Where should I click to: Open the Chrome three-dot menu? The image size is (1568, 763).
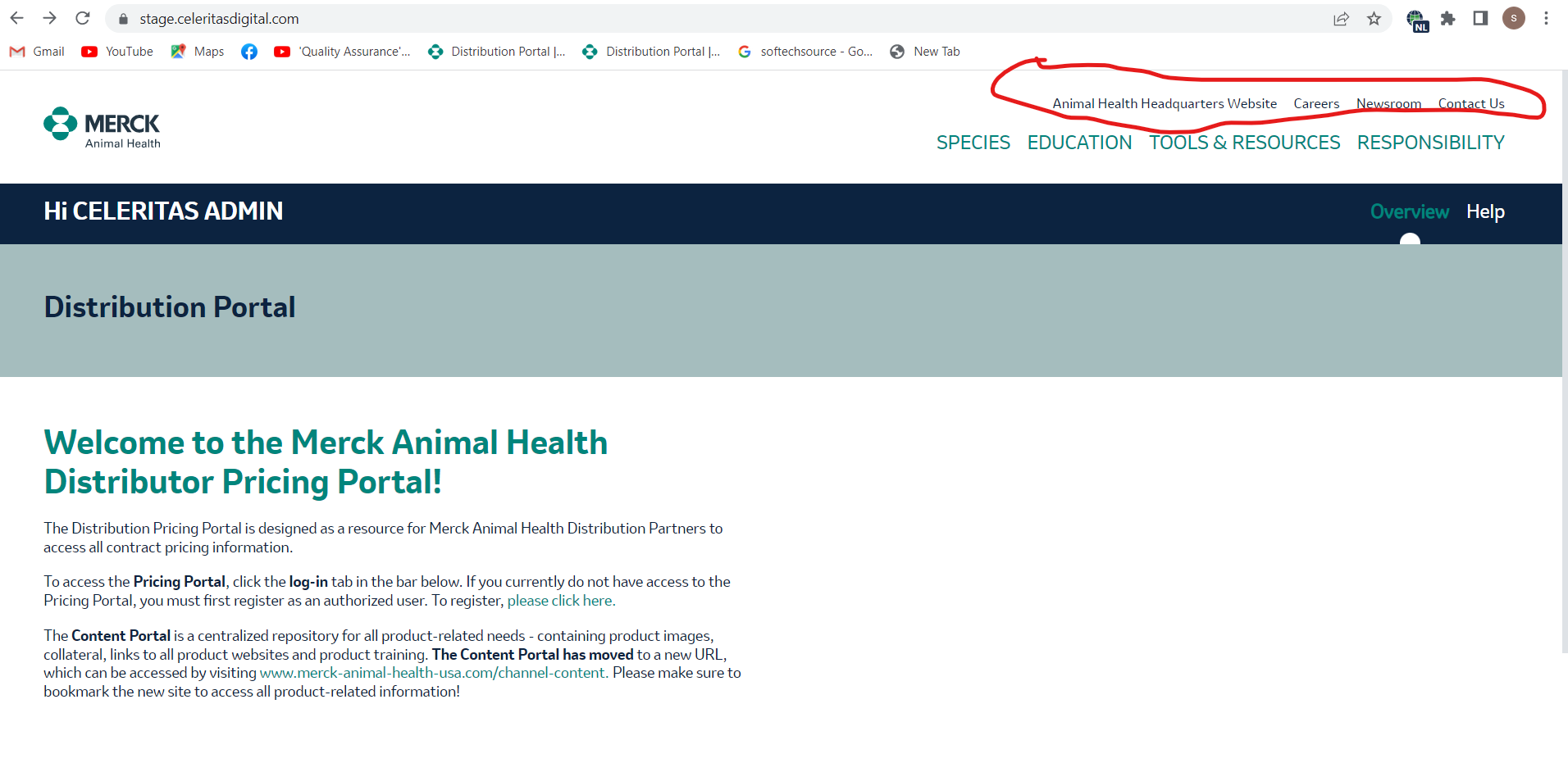1546,18
